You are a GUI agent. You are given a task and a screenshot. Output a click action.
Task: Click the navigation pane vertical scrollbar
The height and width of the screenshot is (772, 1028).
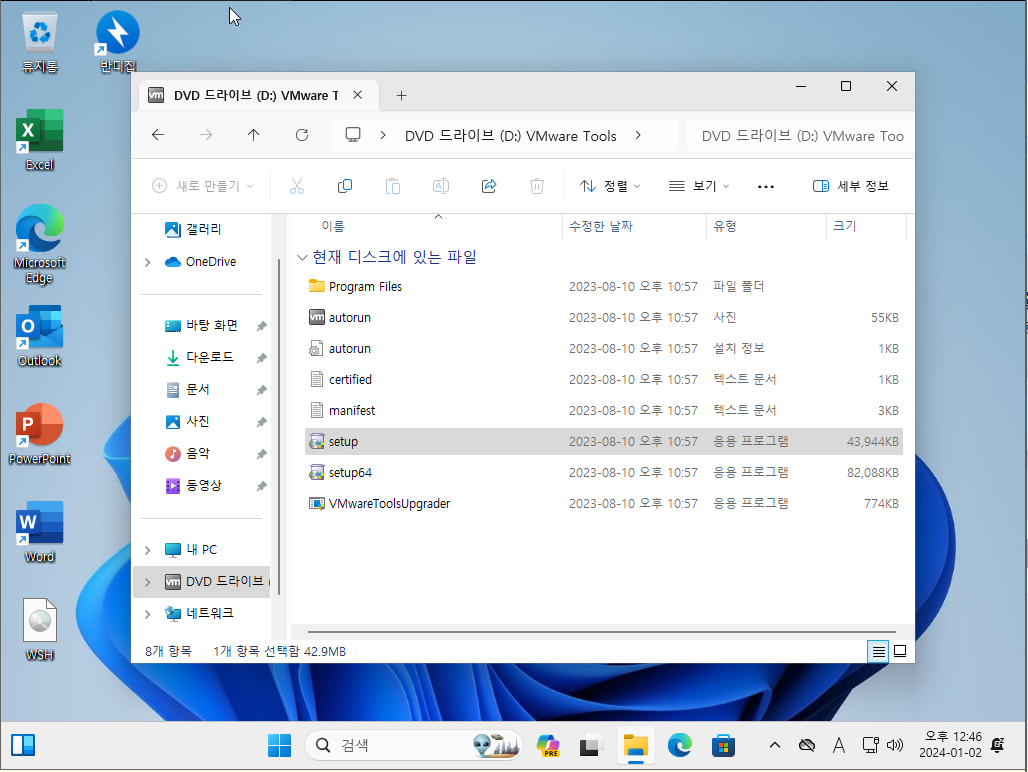click(x=279, y=426)
